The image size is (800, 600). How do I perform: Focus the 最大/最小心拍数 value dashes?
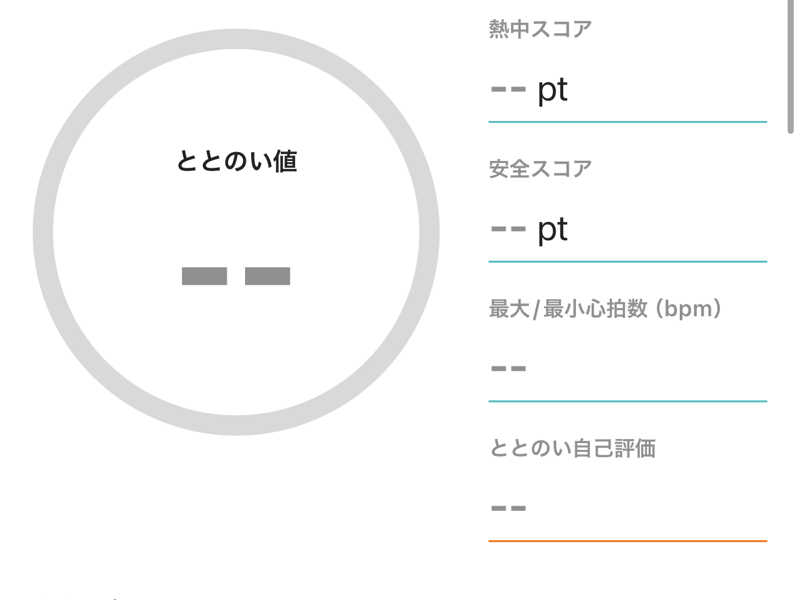click(508, 368)
